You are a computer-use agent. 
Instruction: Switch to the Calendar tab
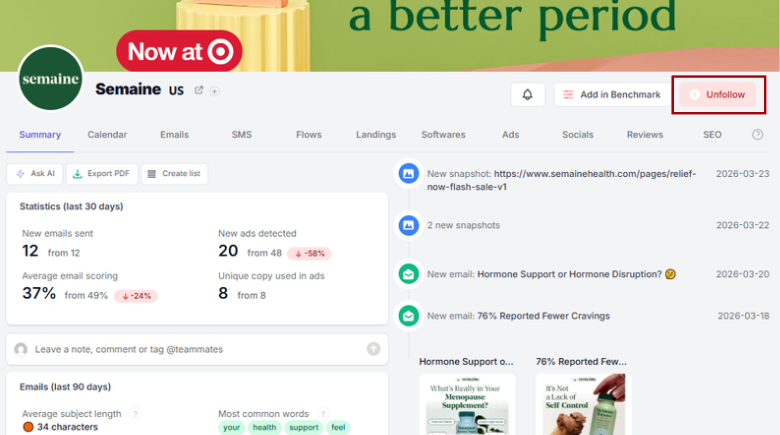[107, 134]
